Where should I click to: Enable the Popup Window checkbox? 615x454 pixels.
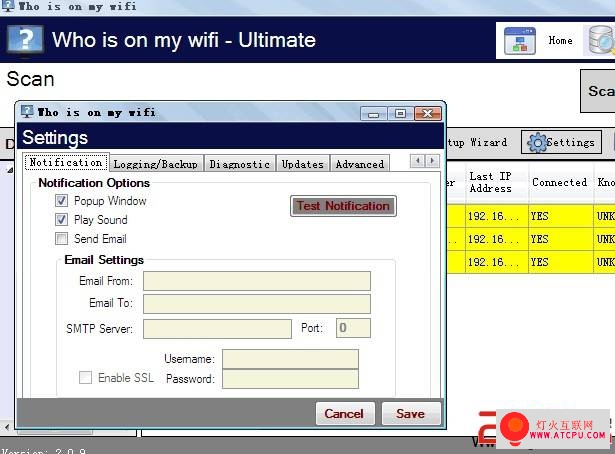pos(61,201)
